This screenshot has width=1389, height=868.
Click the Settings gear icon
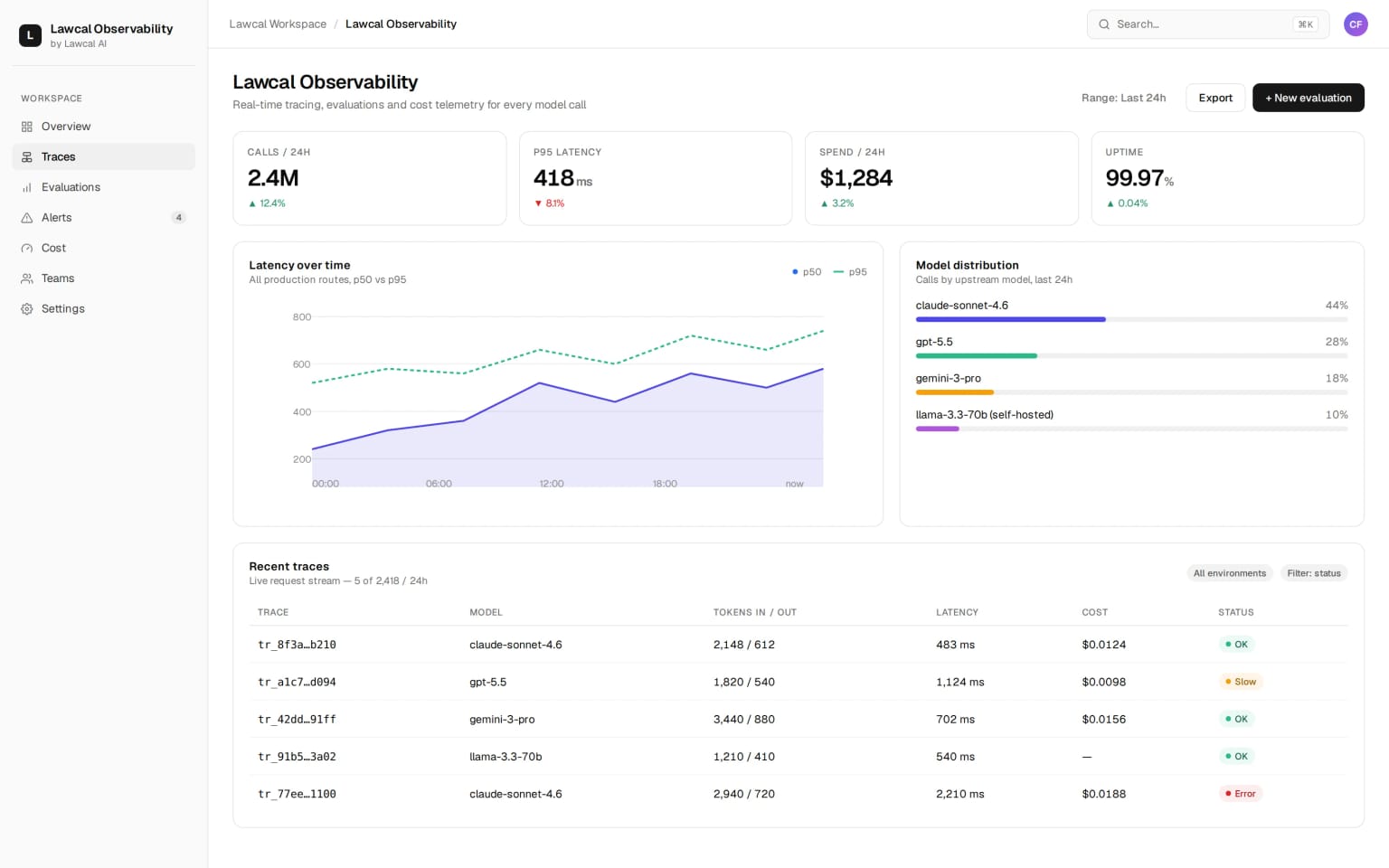click(x=27, y=309)
